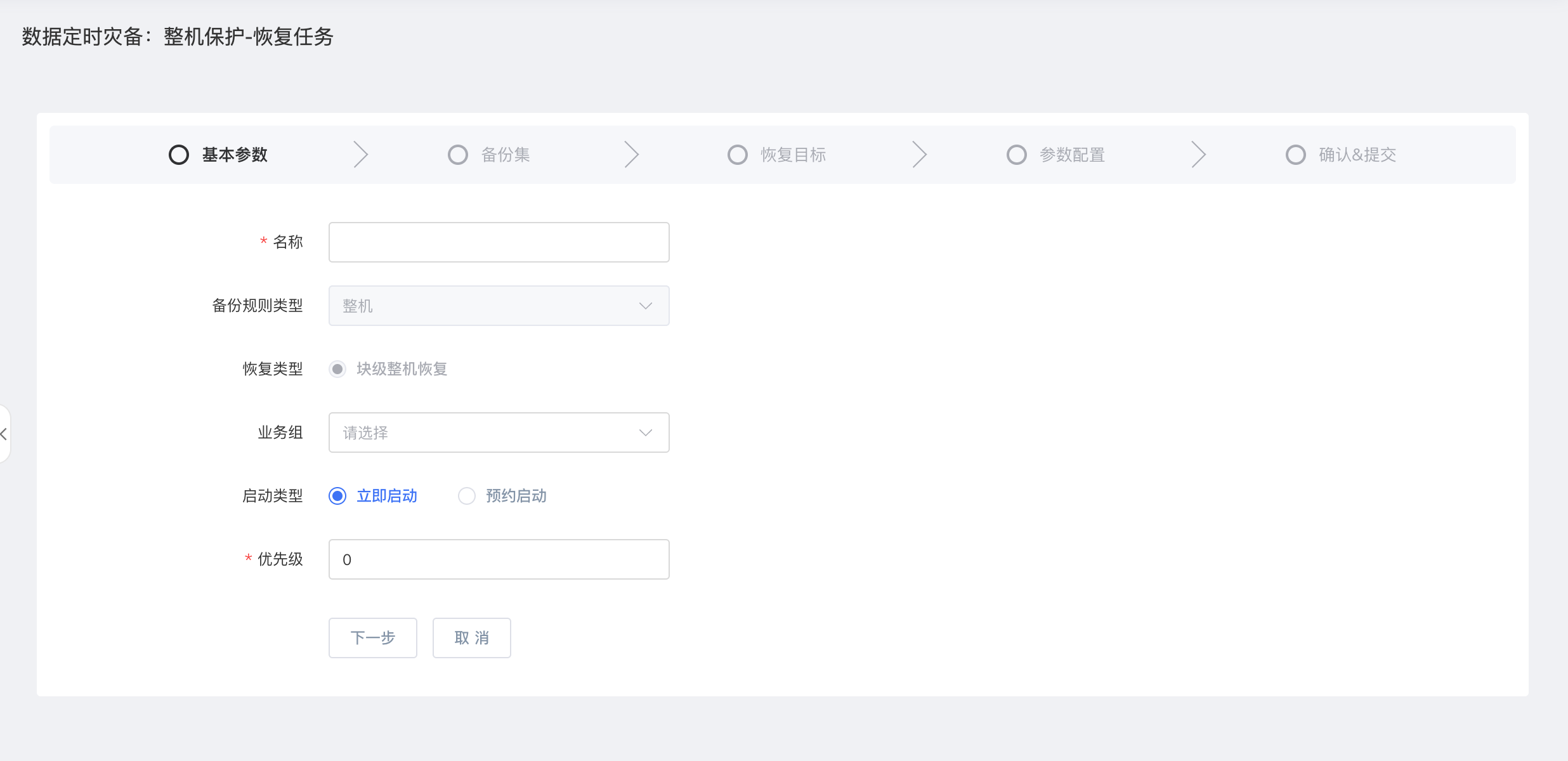The height and width of the screenshot is (761, 1568).
Task: Click the 参数配置 step circle icon
Action: [1017, 155]
